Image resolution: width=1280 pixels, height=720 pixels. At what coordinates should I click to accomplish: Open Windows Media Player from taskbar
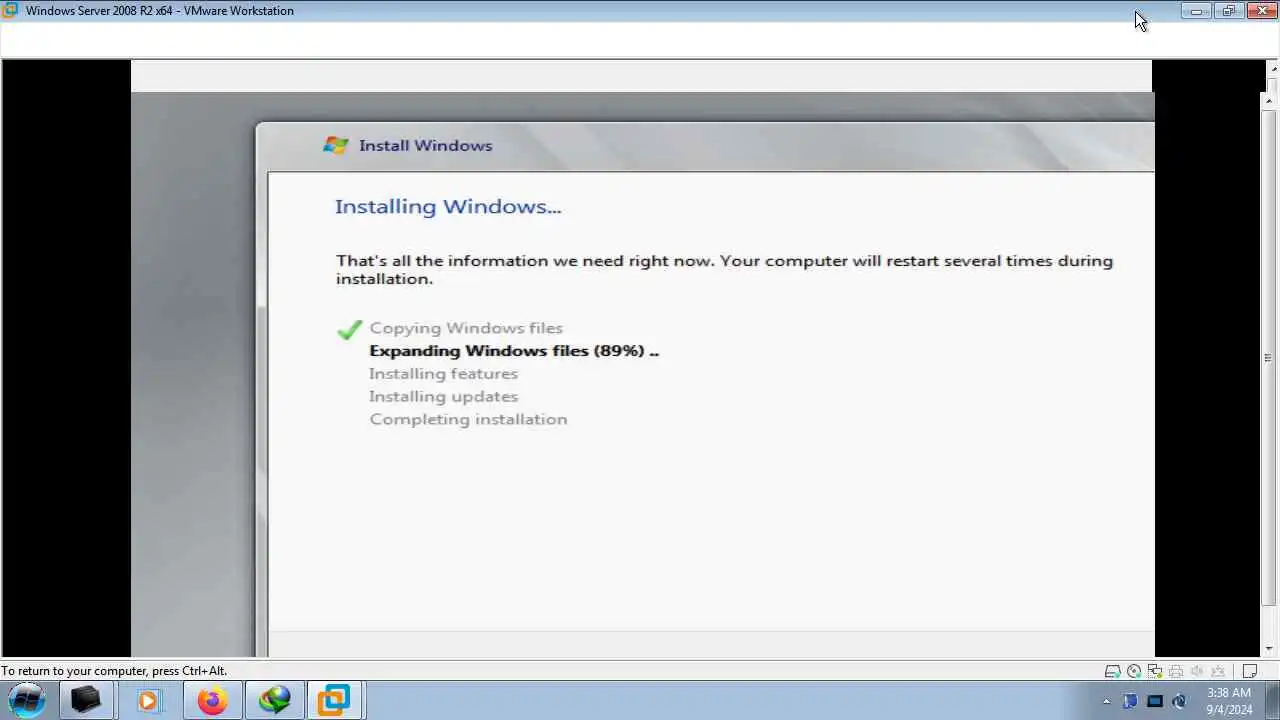pos(148,700)
